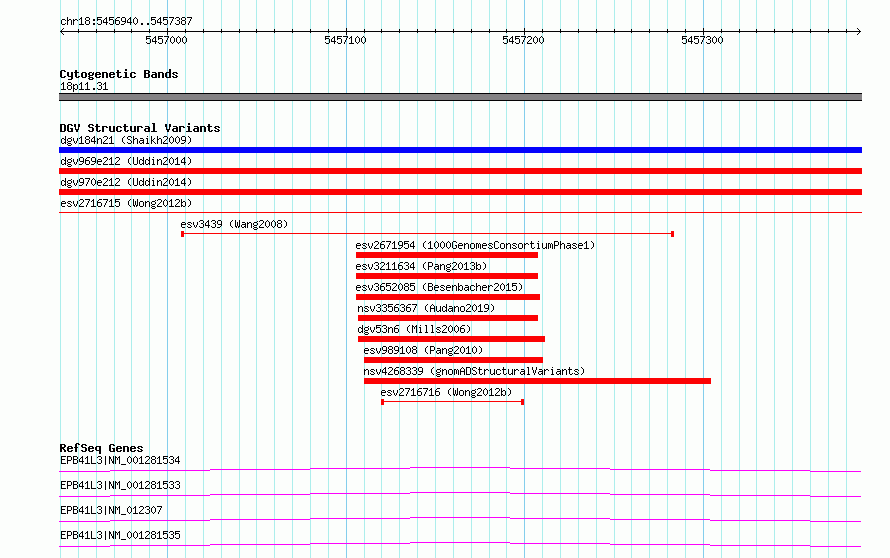The width and height of the screenshot is (890, 558).
Task: Open nsv3356367 (Audano2019) variant
Action: click(426, 308)
